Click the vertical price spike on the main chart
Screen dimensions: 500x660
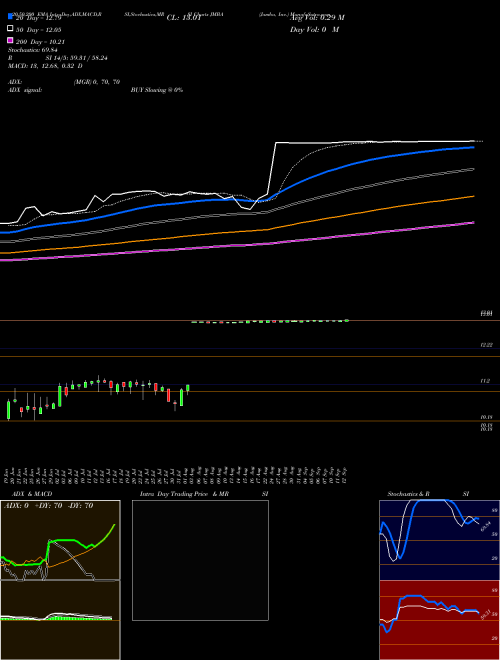click(x=272, y=168)
